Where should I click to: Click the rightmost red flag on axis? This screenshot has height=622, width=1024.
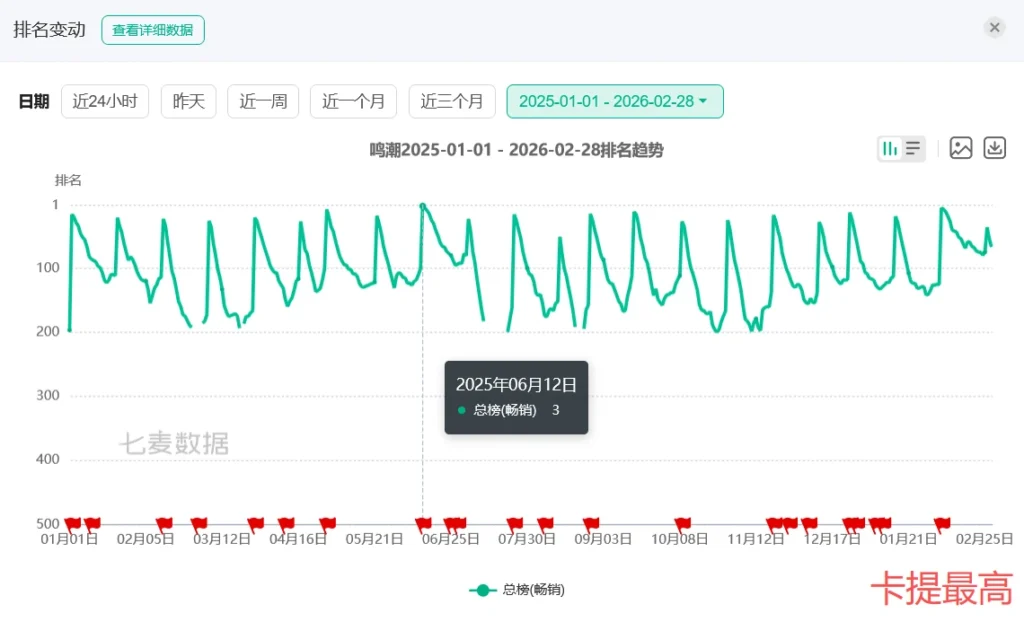[942, 523]
